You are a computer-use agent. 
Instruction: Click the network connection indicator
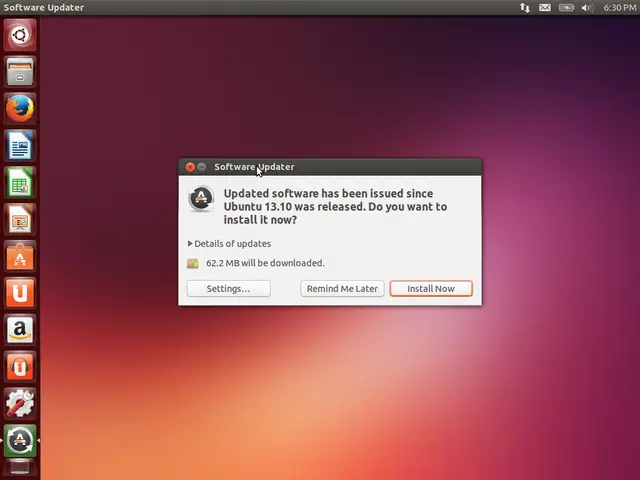tap(525, 7)
